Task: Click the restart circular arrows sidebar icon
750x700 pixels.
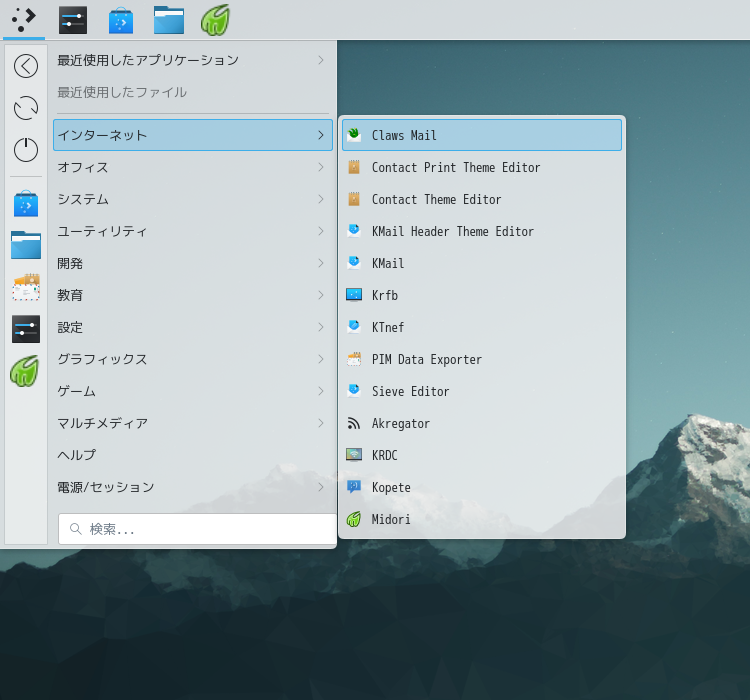Action: tap(26, 108)
